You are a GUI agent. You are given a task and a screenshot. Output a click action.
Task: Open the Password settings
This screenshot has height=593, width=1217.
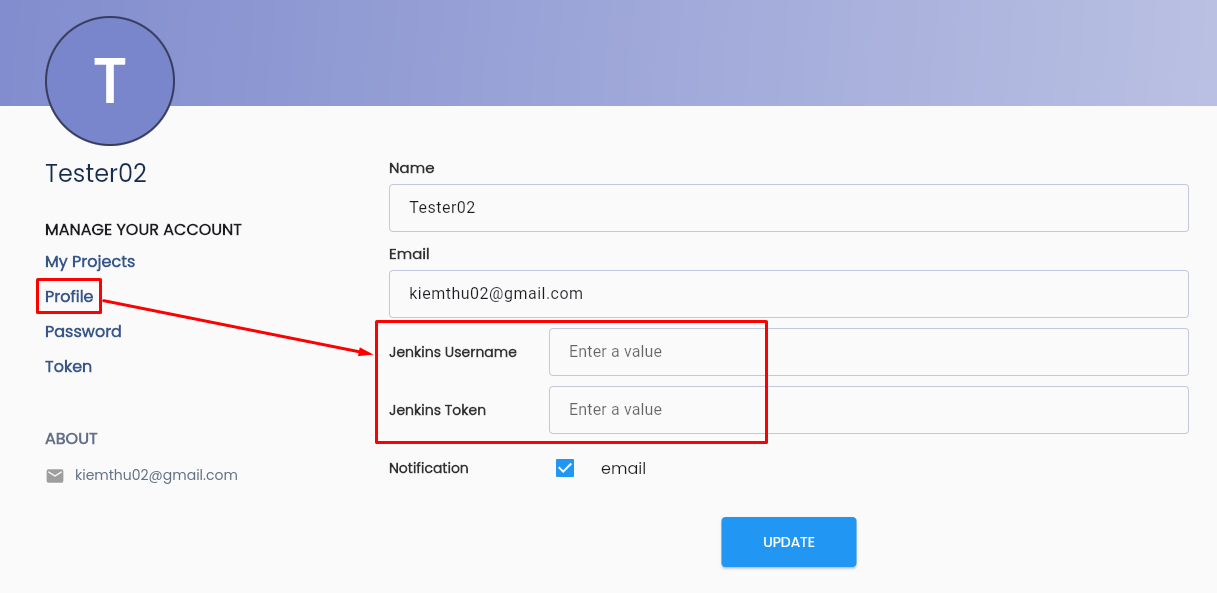(x=83, y=332)
